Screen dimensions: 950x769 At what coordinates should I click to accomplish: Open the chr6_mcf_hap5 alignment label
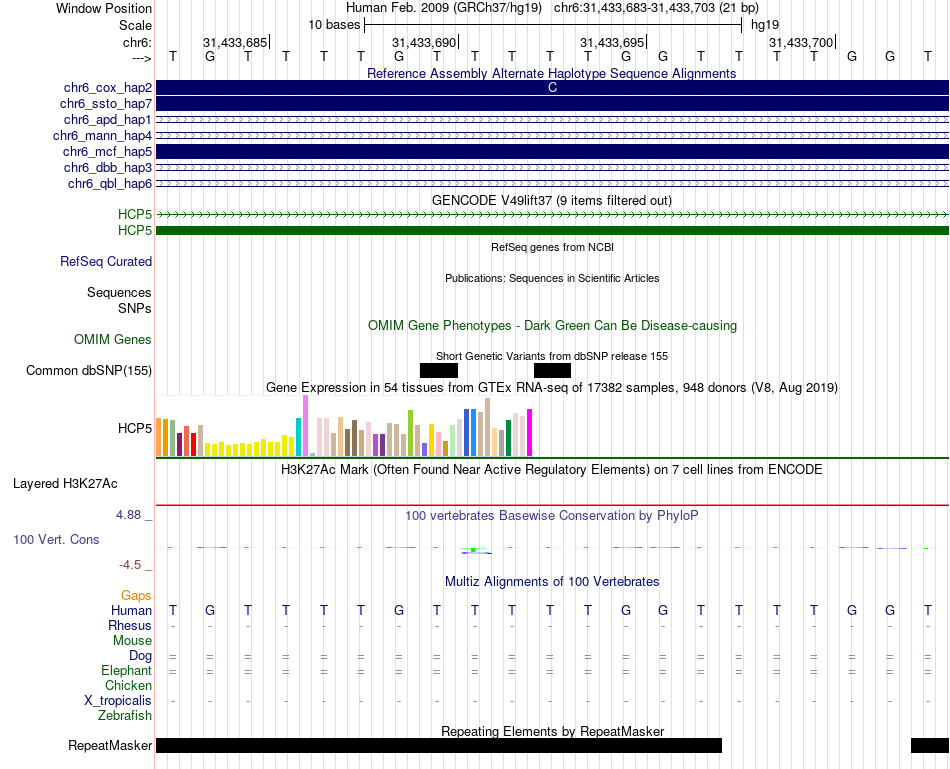point(107,151)
